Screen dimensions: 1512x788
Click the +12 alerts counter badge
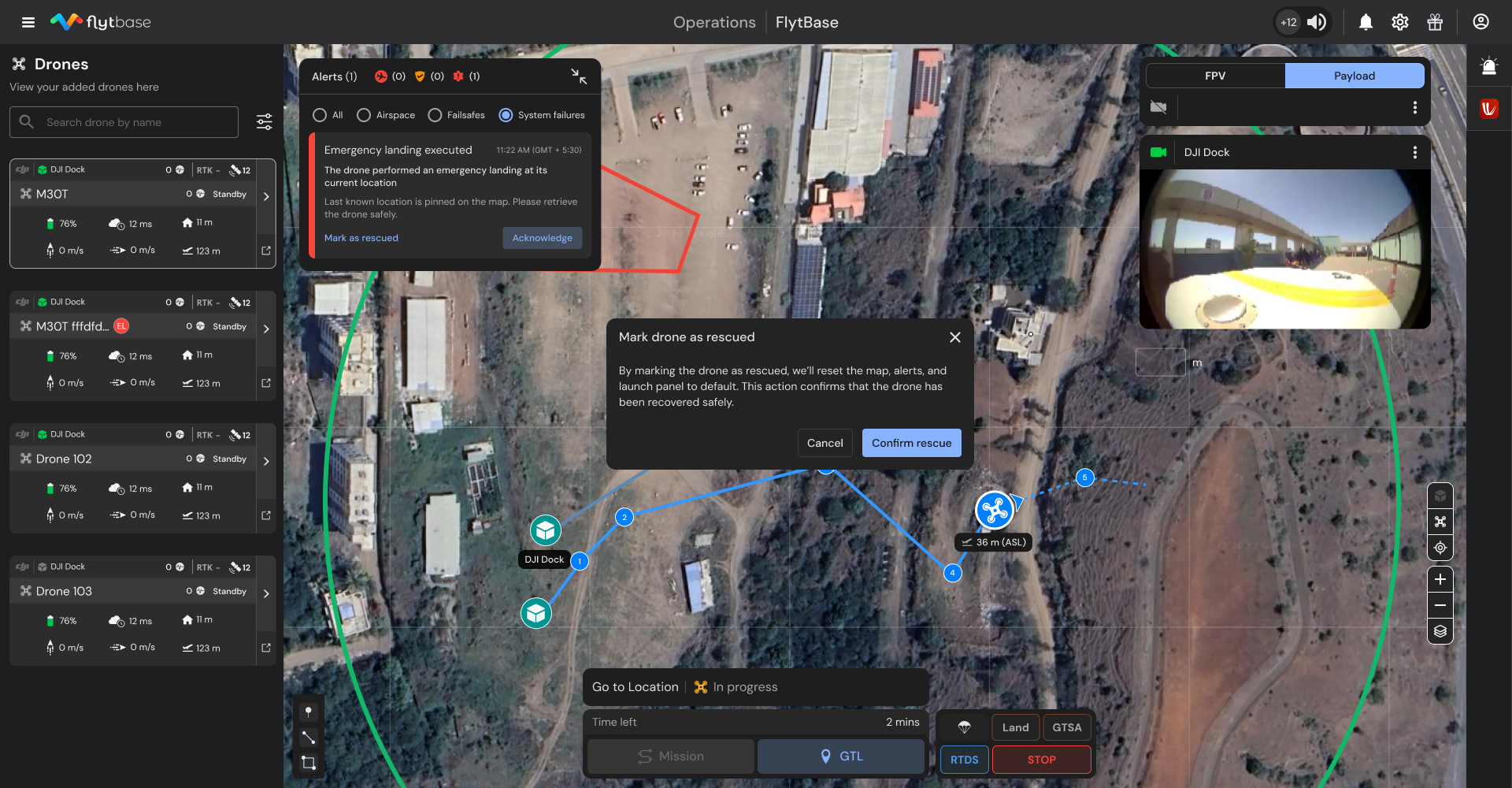point(1288,22)
